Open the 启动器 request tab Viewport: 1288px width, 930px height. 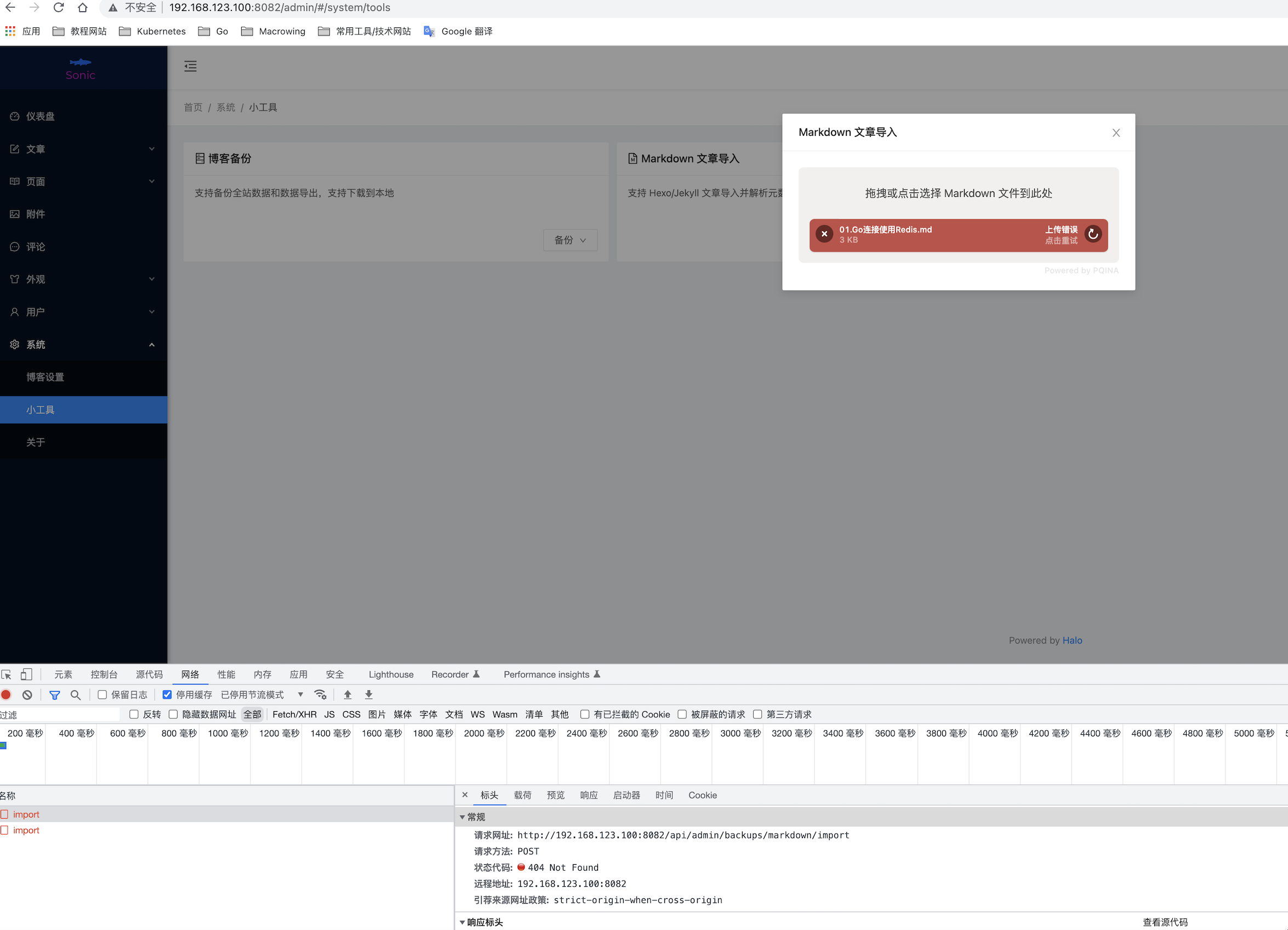click(626, 795)
